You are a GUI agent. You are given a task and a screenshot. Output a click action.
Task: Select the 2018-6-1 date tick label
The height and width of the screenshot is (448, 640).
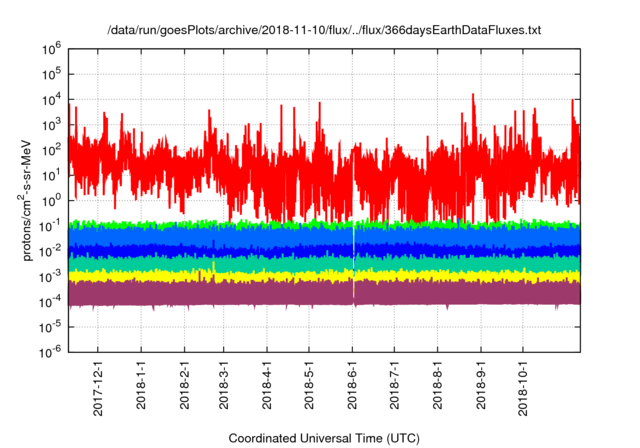[352, 384]
